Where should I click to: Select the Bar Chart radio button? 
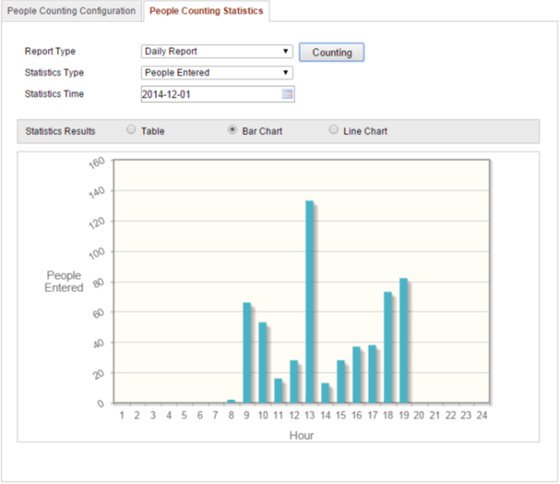coord(232,129)
